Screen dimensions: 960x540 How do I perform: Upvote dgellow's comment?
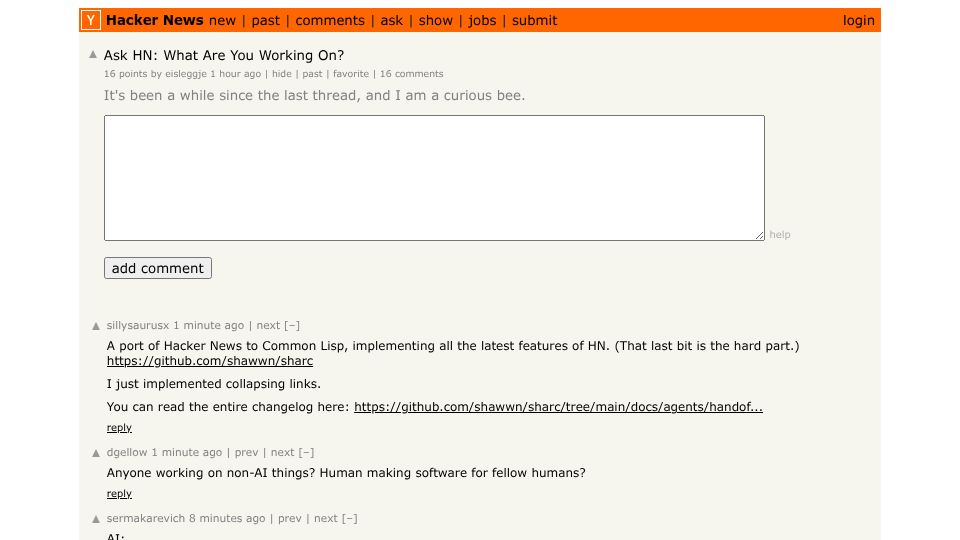96,453
